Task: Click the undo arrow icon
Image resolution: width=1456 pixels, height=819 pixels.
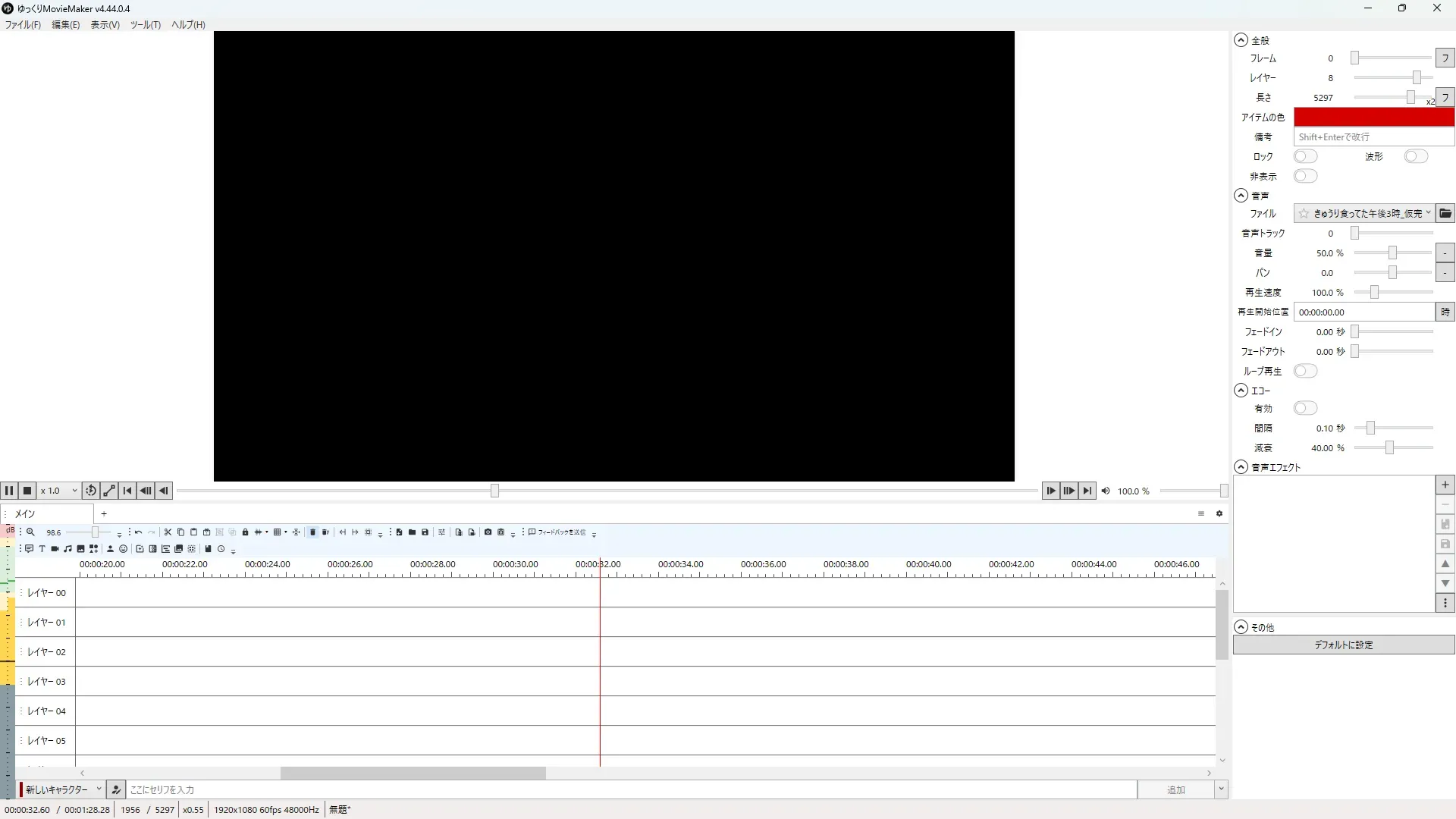Action: pyautogui.click(x=138, y=532)
